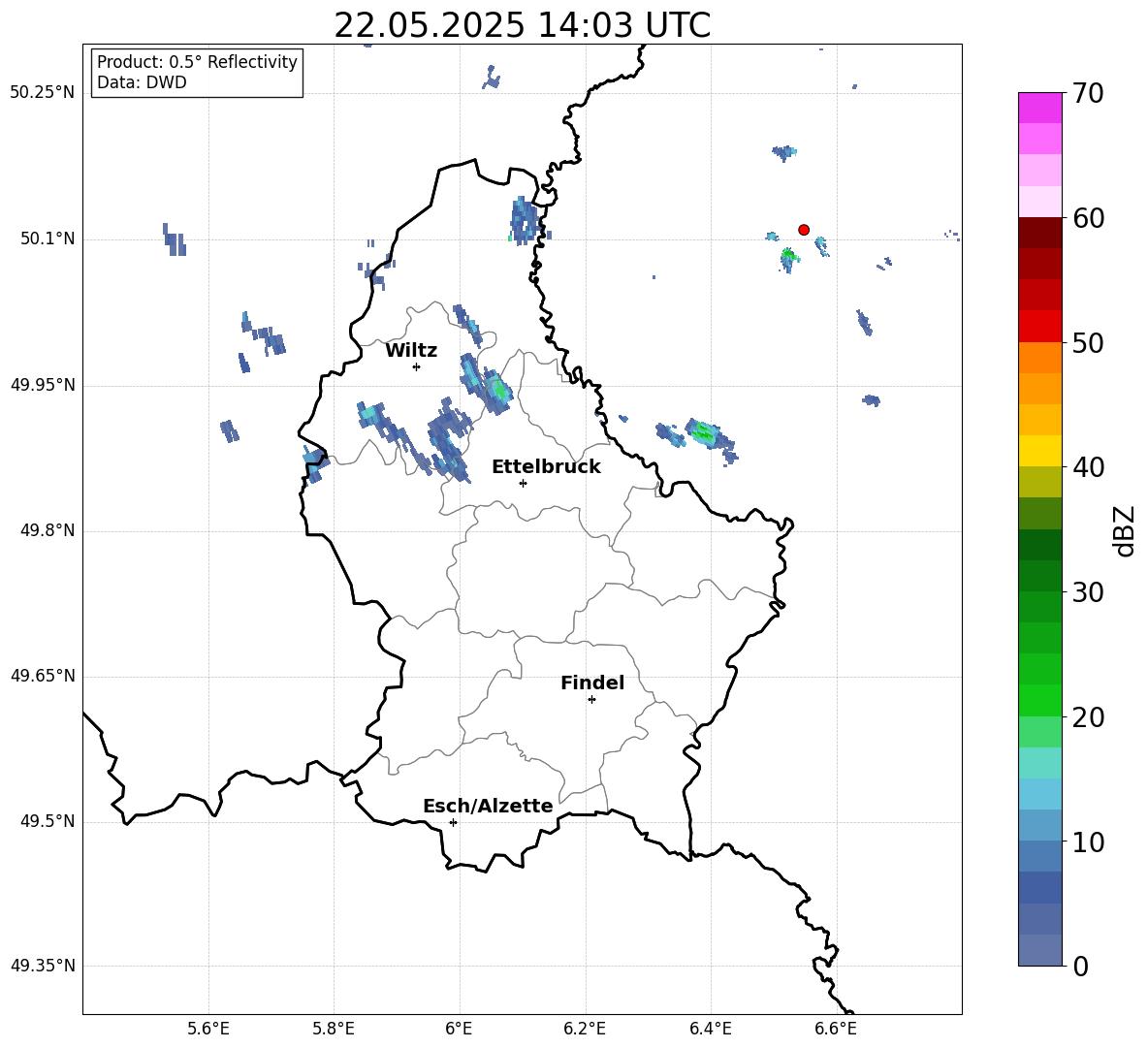Screen dimensions: 1148x1048
Task: Click the 10 tick on the colorbar
Action: coord(1088,842)
